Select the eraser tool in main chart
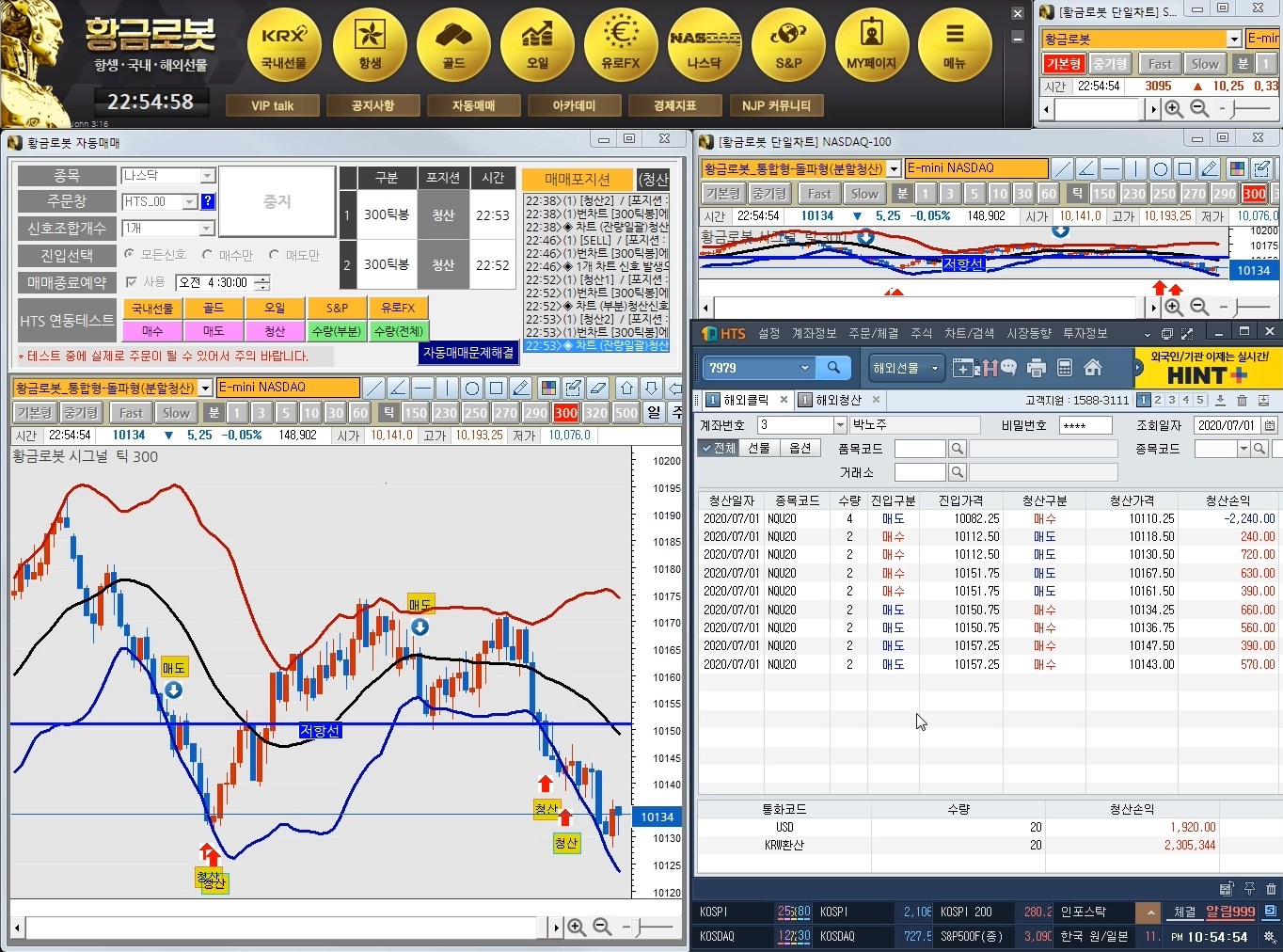 click(597, 388)
